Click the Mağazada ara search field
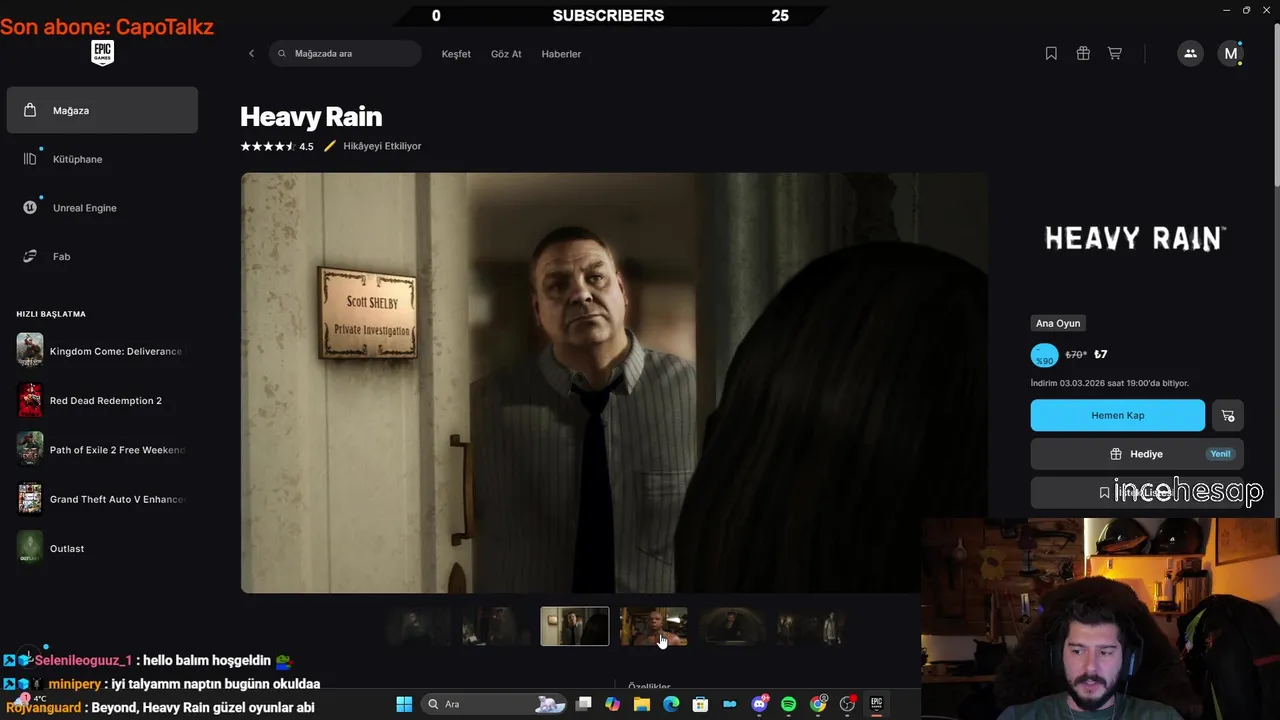The height and width of the screenshot is (720, 1280). click(345, 54)
